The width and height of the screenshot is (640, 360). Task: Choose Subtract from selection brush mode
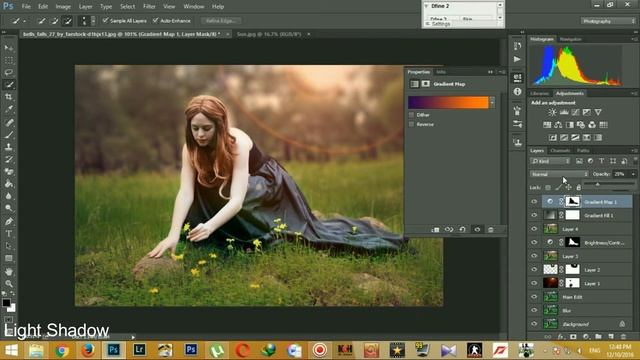pyautogui.click(x=67, y=20)
